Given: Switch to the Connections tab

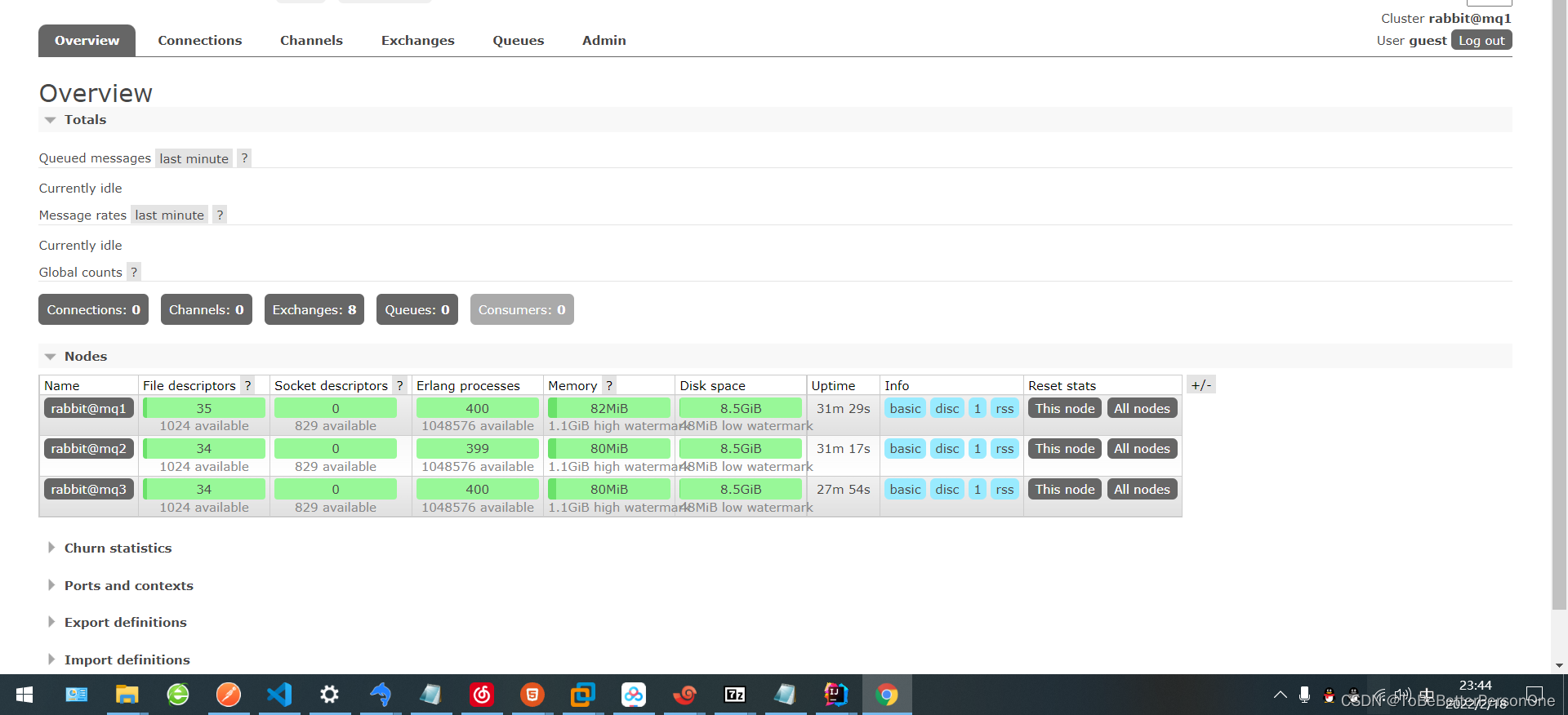Looking at the screenshot, I should 200,40.
